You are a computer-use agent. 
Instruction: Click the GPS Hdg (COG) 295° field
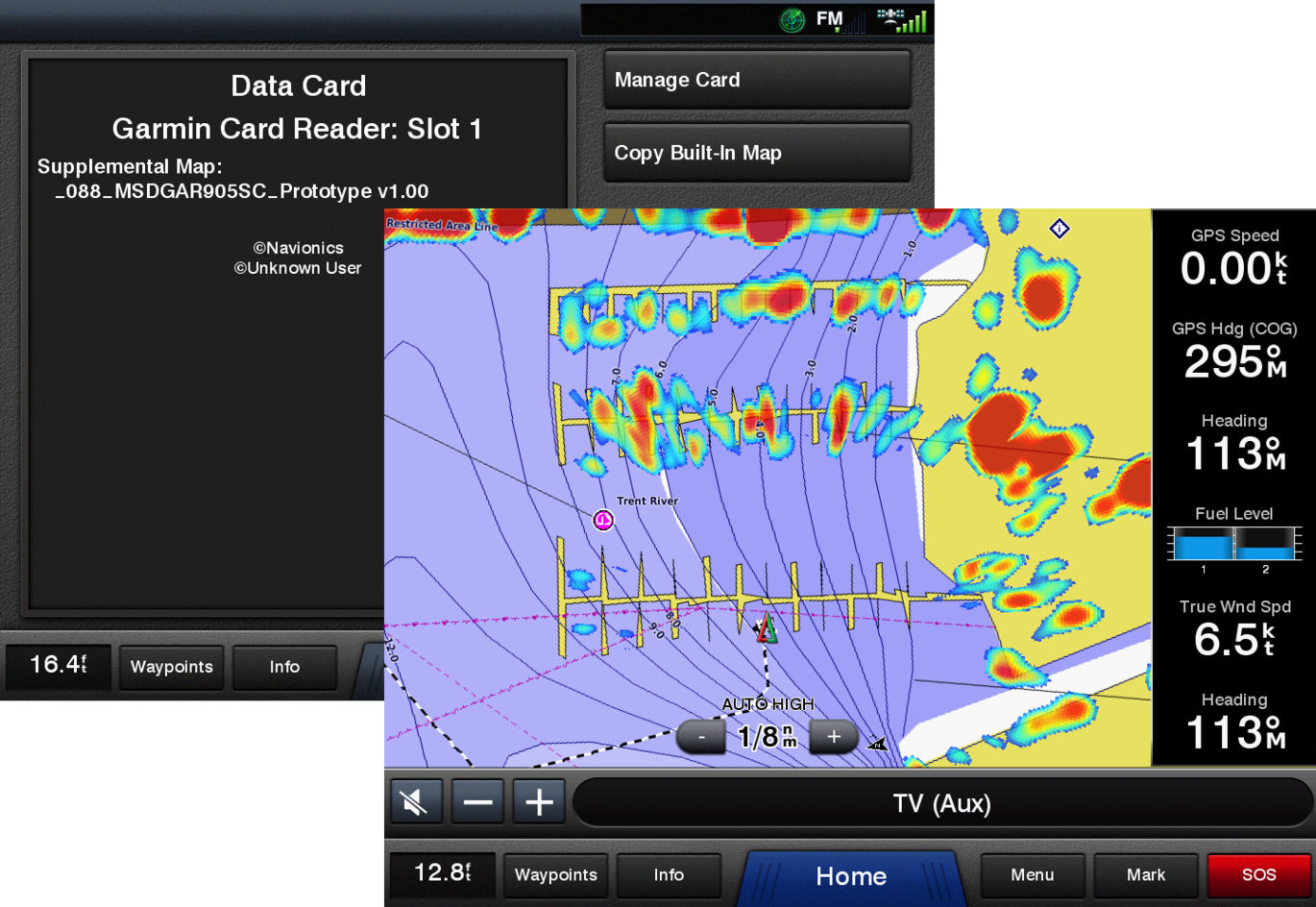click(1234, 351)
